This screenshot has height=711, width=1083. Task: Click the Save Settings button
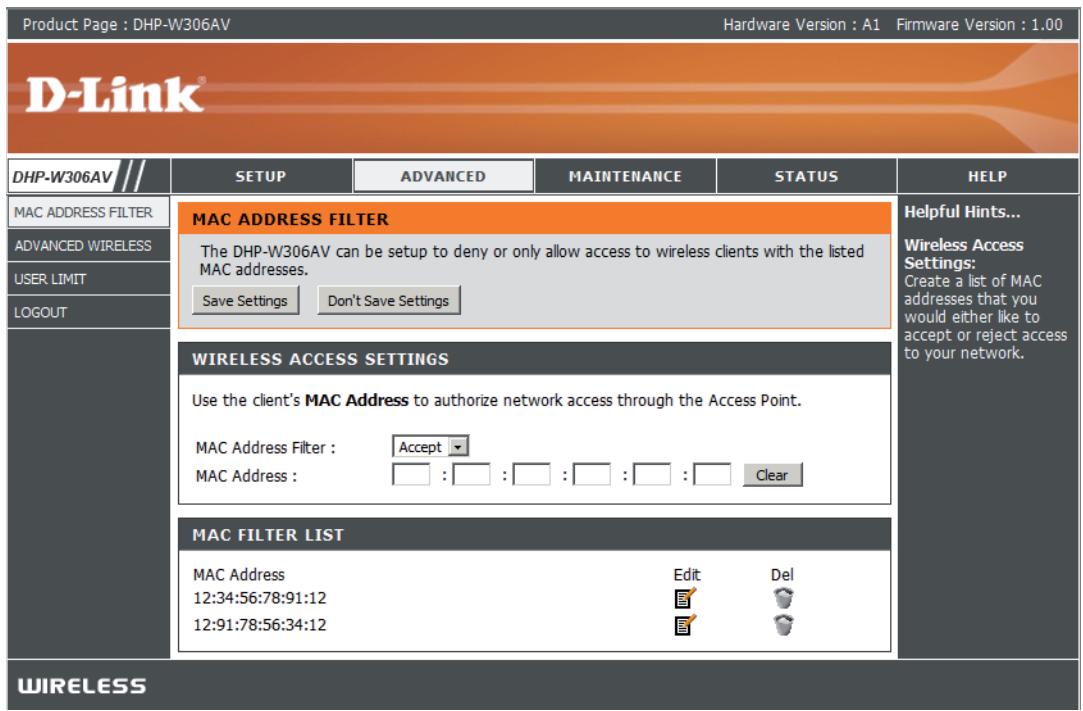pyautogui.click(x=245, y=301)
